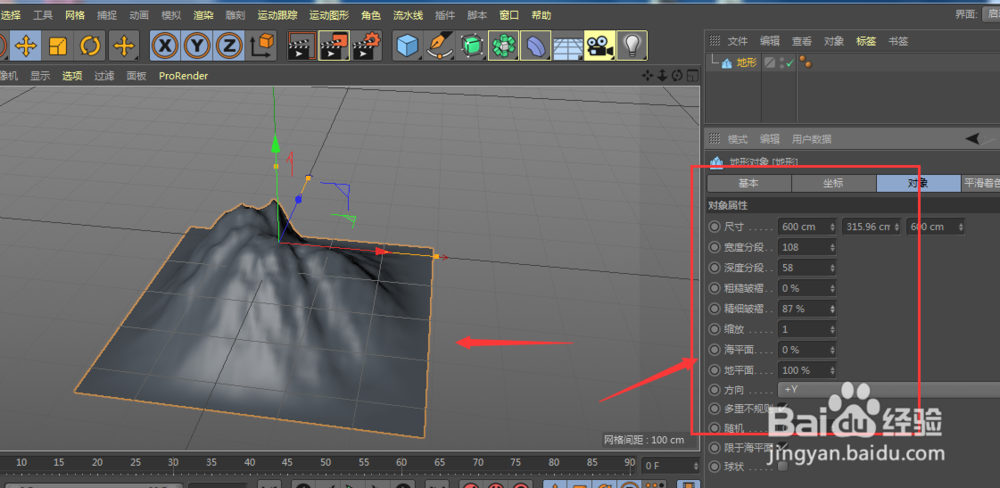The image size is (1000, 488).
Task: Select the spline Pen tool
Action: 439,46
